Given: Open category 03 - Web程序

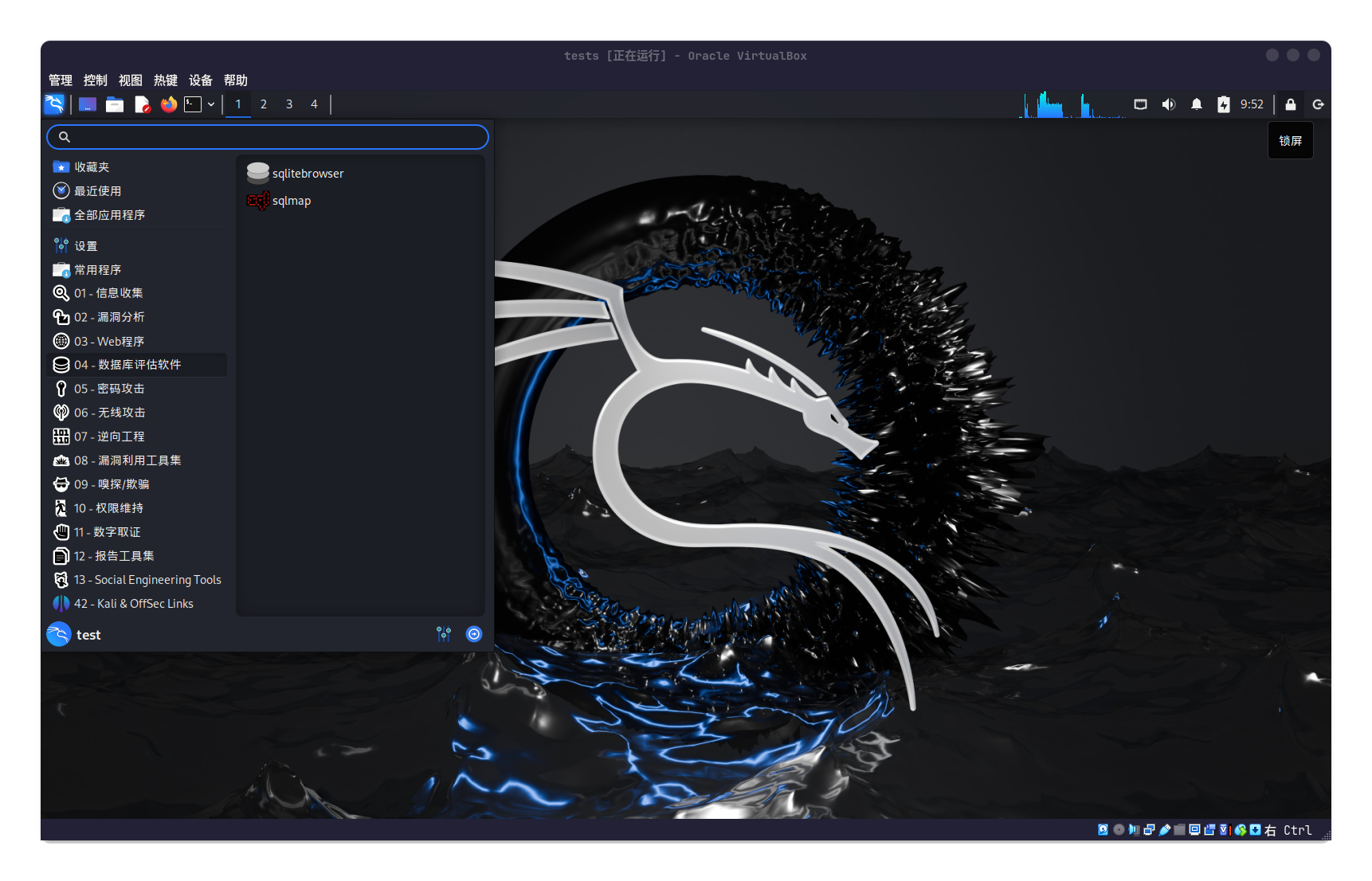Looking at the screenshot, I should click(139, 341).
